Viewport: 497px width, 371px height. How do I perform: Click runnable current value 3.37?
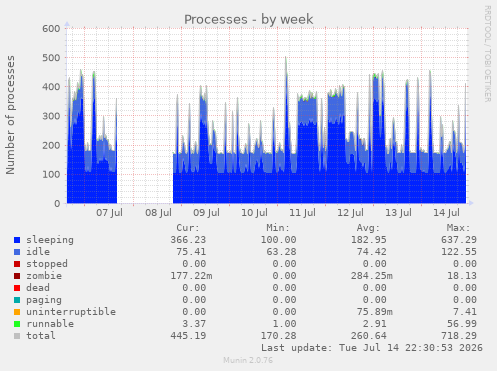[194, 324]
